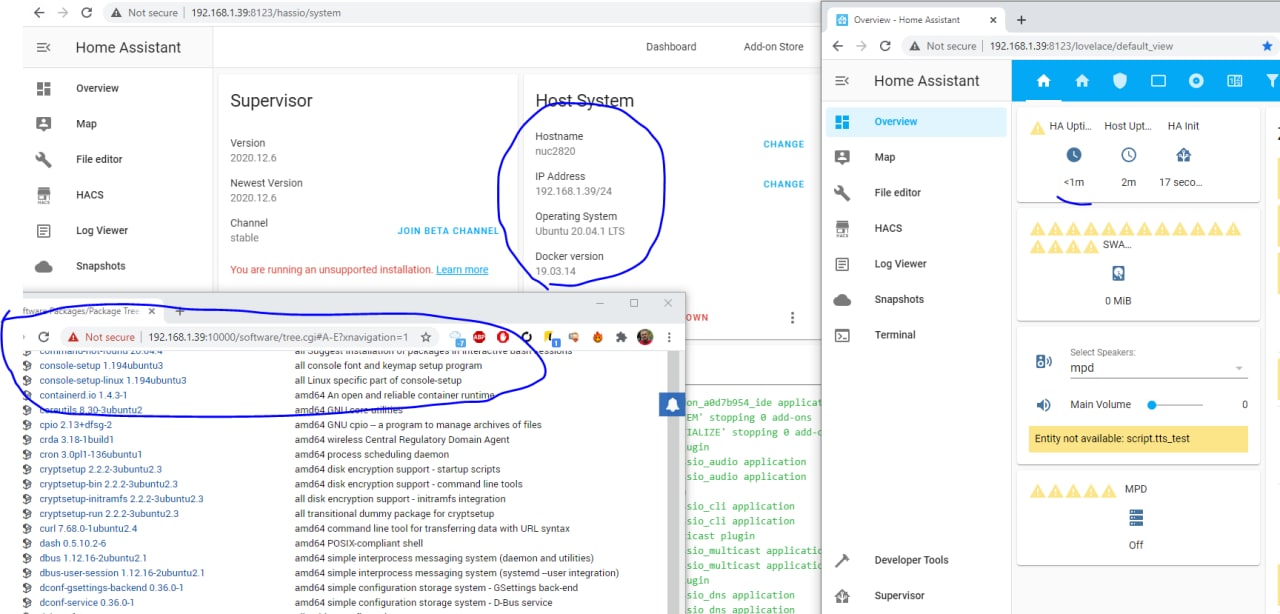Viewport: 1280px width, 614px height.
Task: Click the blue notification bell in Webmin
Action: 672,404
